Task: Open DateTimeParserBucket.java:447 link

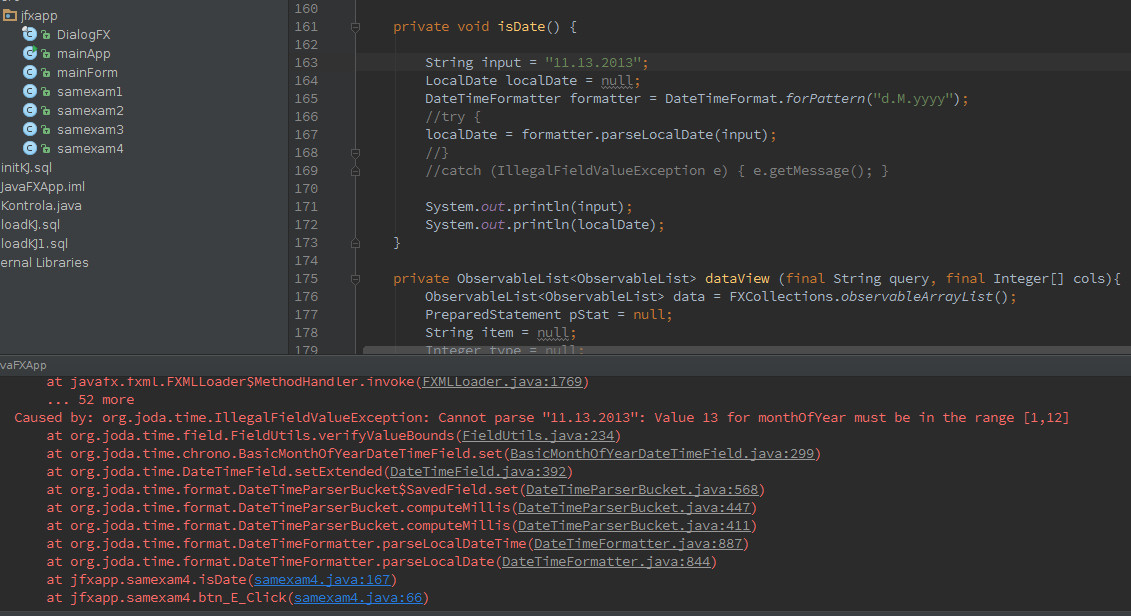Action: click(634, 508)
